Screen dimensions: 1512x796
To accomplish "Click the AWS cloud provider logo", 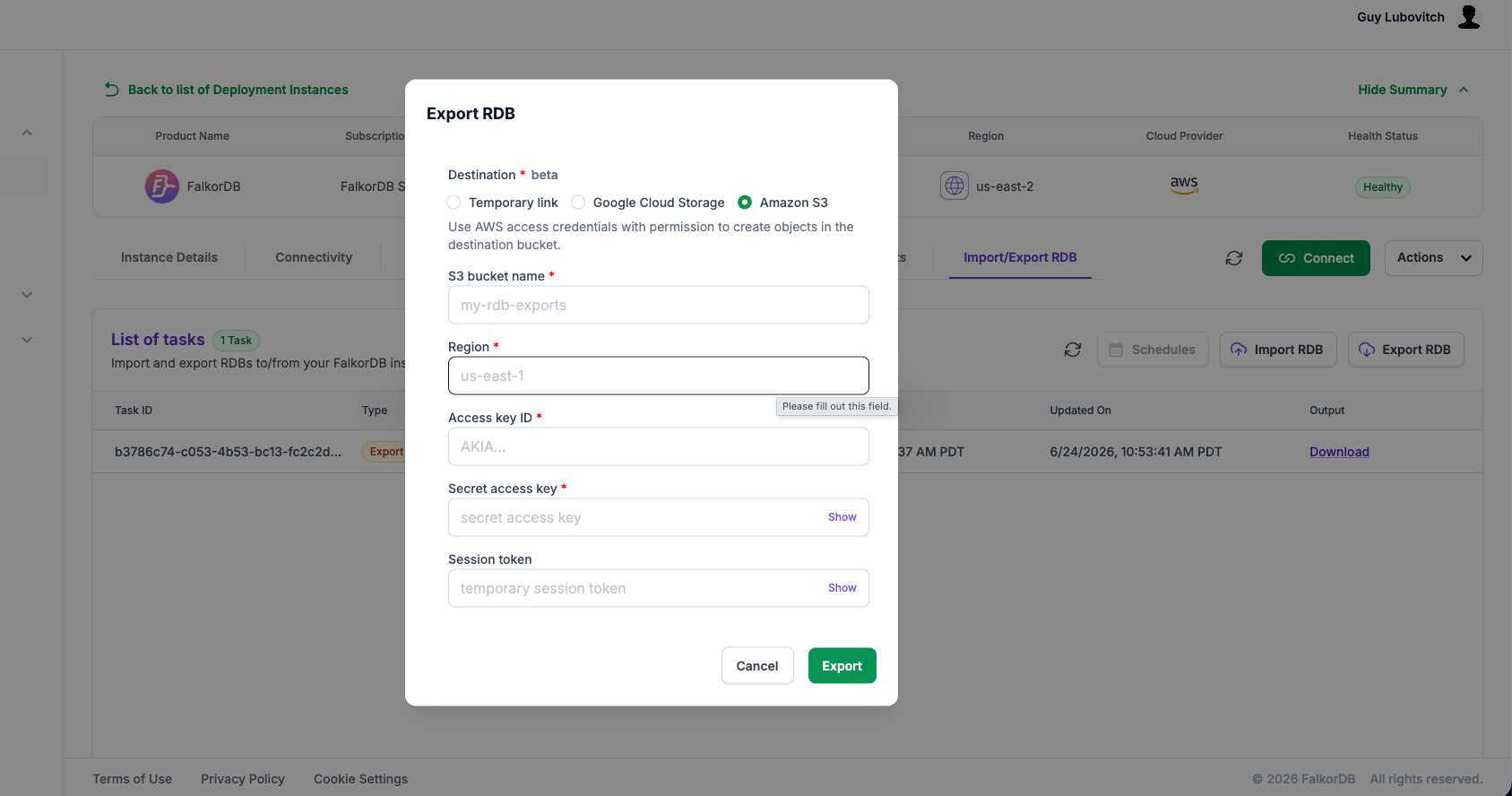I will [x=1184, y=185].
